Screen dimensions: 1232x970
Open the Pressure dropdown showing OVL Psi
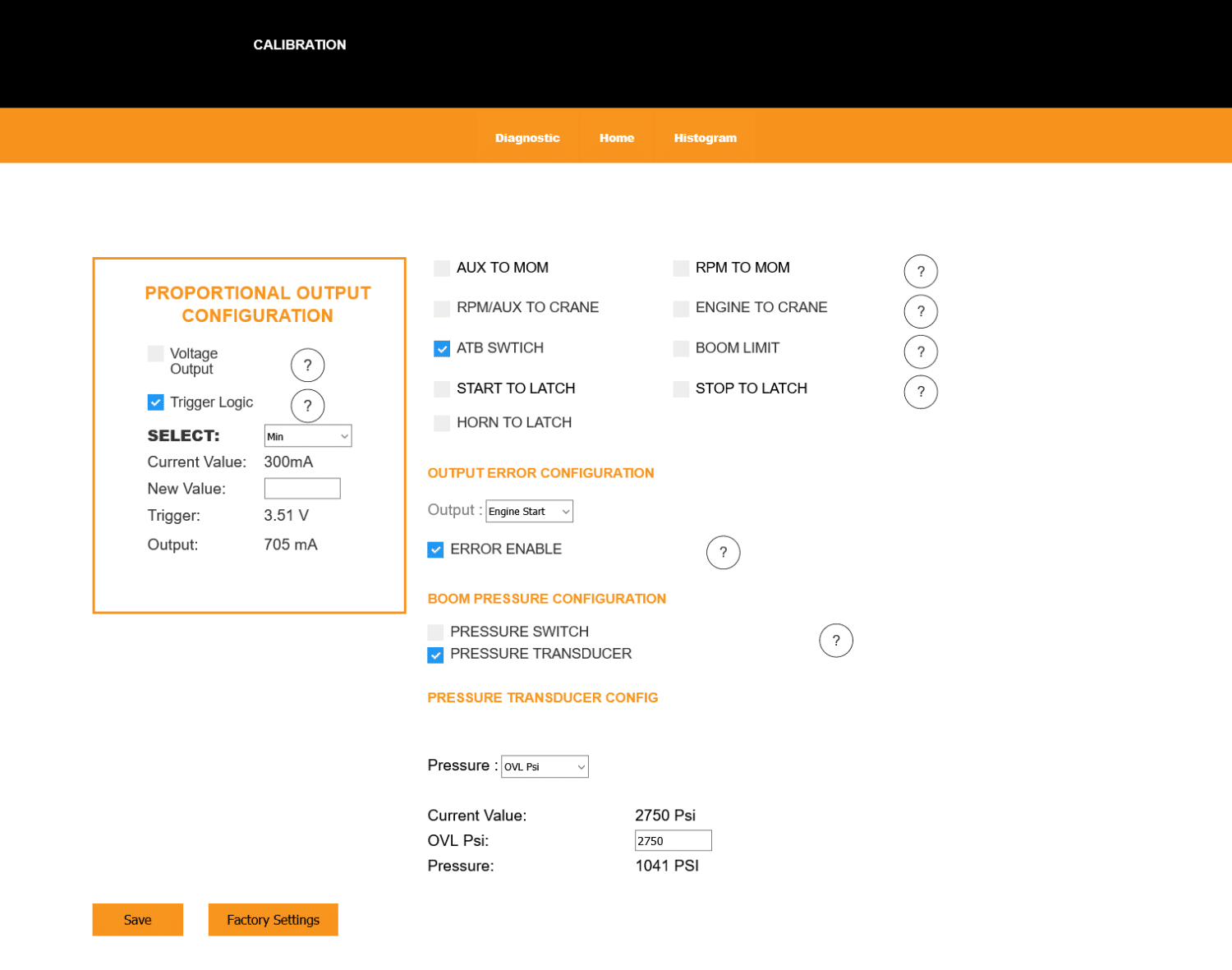[x=545, y=766]
